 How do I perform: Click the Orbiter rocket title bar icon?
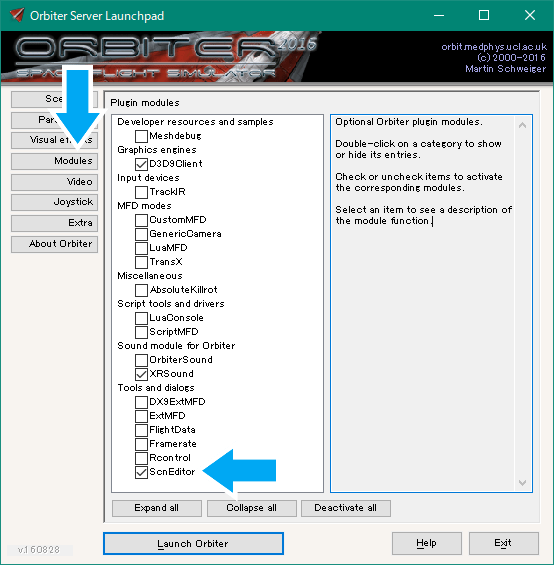point(17,15)
